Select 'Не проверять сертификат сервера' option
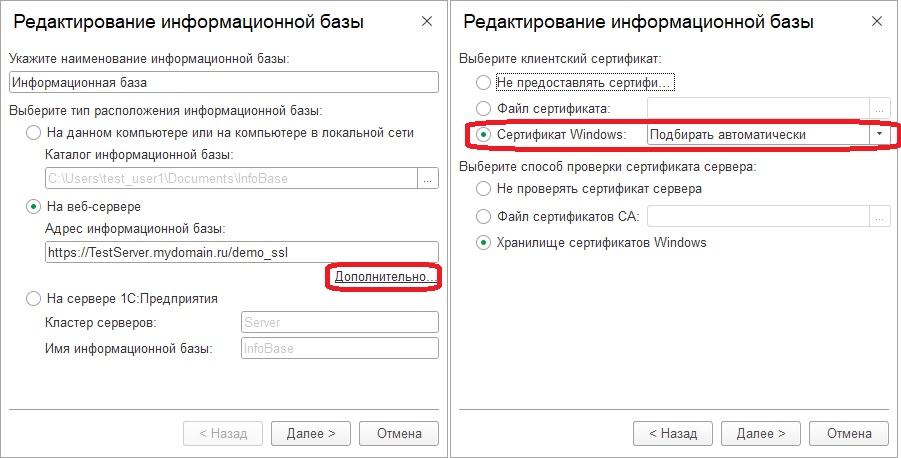Image resolution: width=901 pixels, height=458 pixels. click(485, 188)
